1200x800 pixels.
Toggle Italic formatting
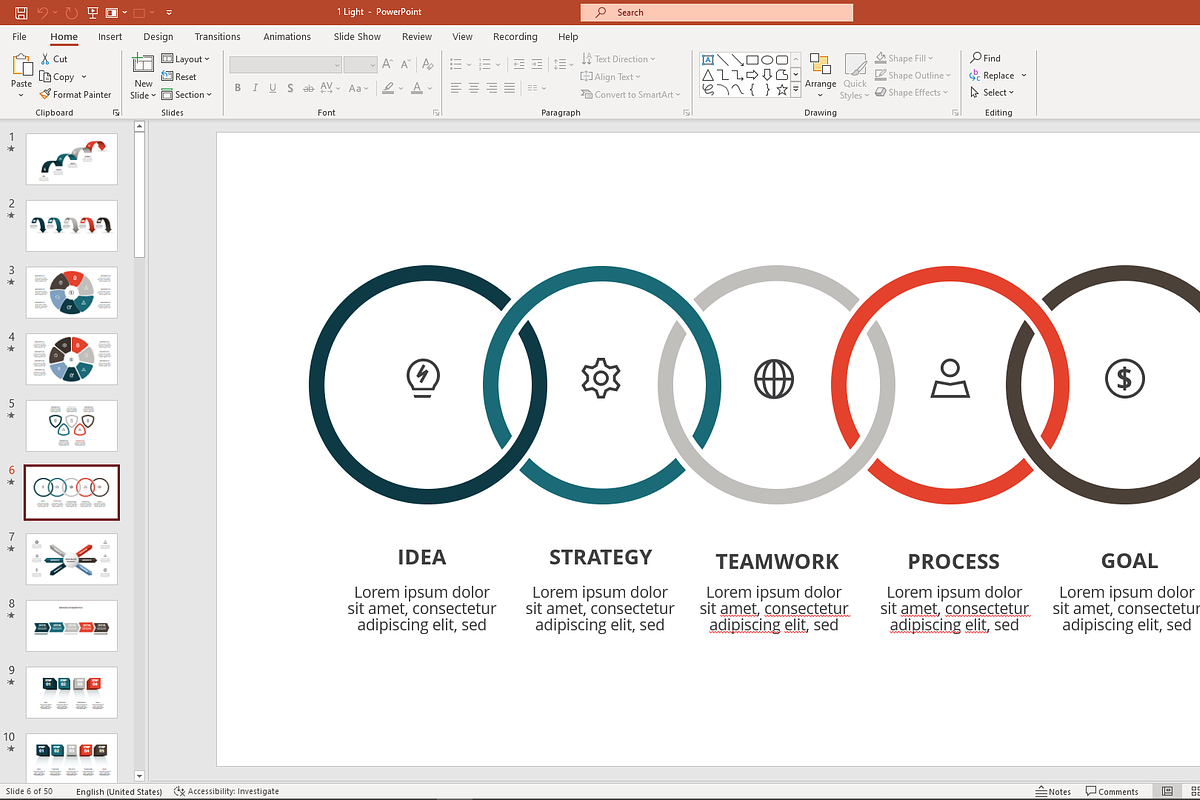[x=255, y=88]
